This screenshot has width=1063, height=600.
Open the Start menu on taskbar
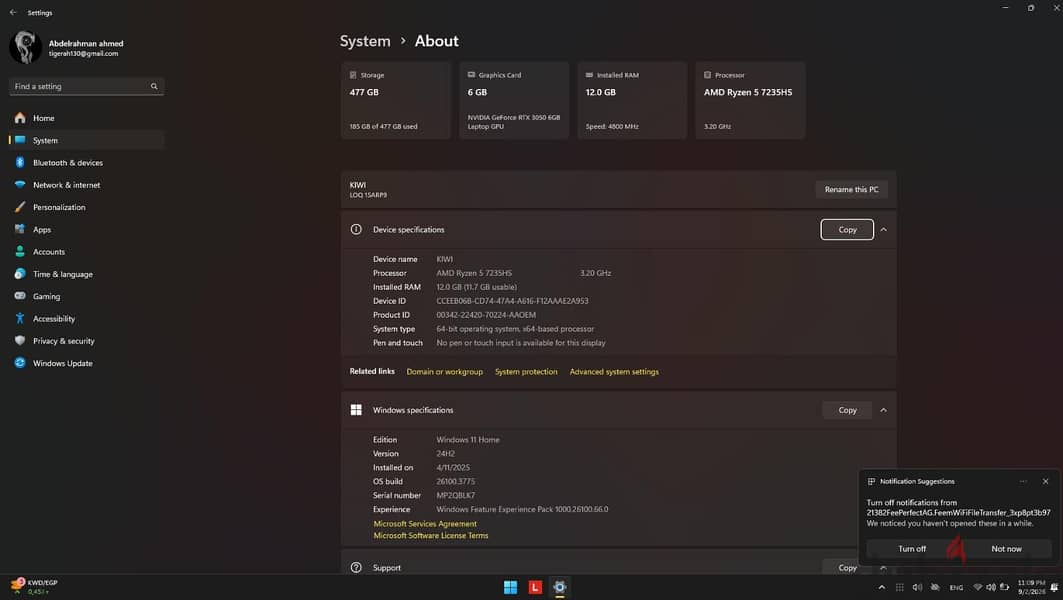coord(510,587)
